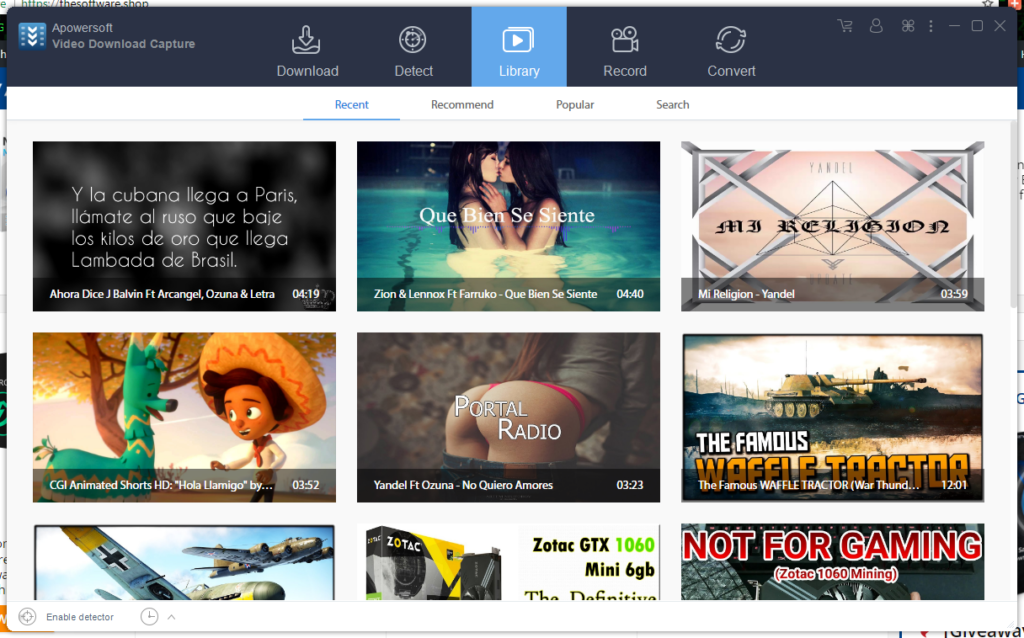This screenshot has height=638, width=1024.
Task: Click the command-key style icon in title bar
Action: (x=908, y=25)
